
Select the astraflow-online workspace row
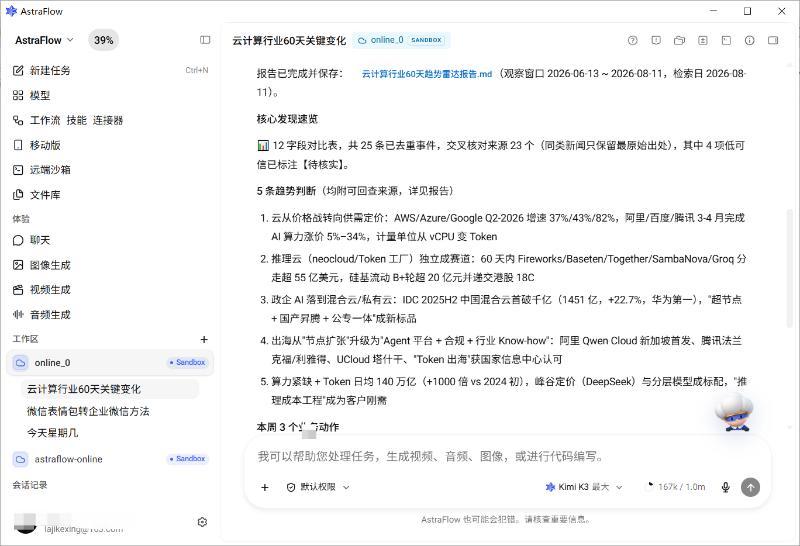point(110,459)
